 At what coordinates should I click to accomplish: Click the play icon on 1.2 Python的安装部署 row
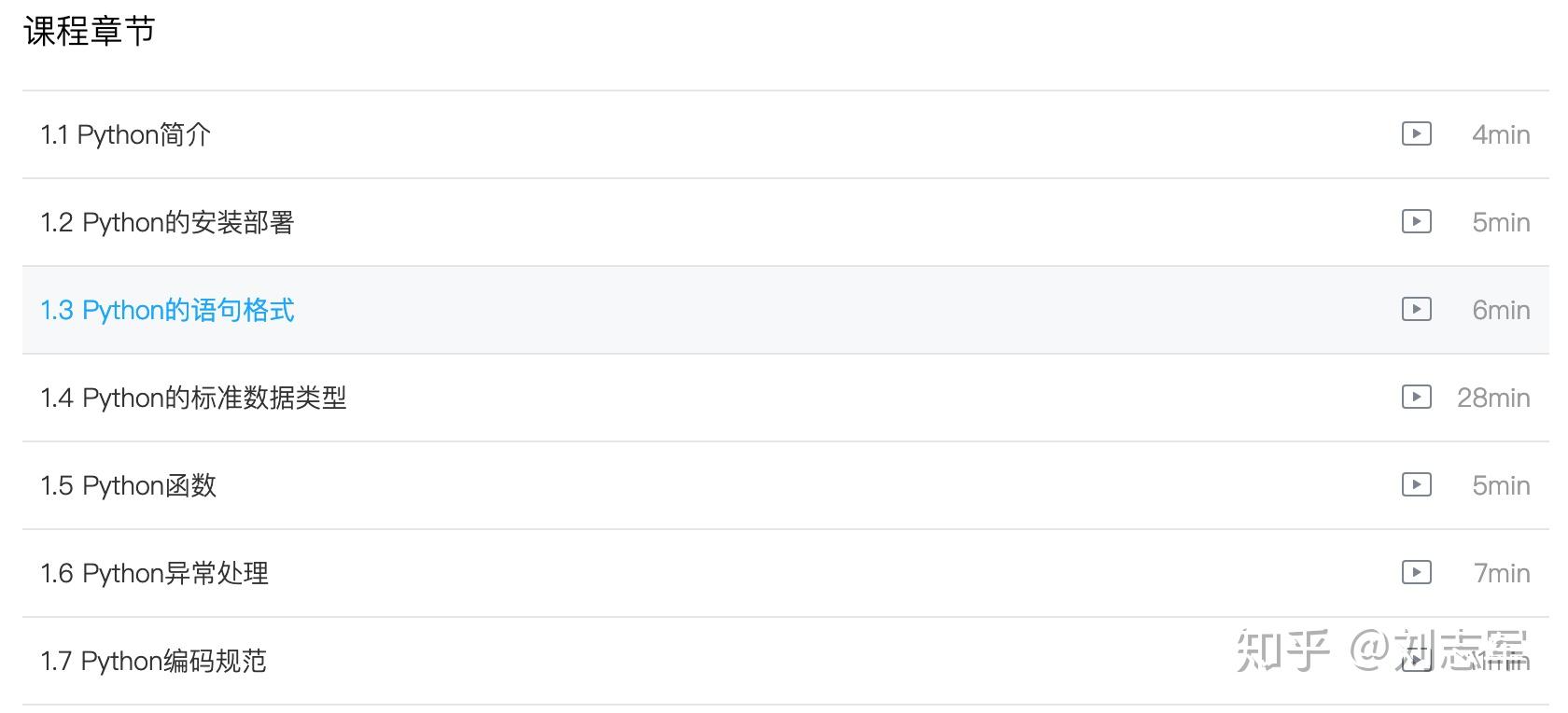click(1416, 222)
